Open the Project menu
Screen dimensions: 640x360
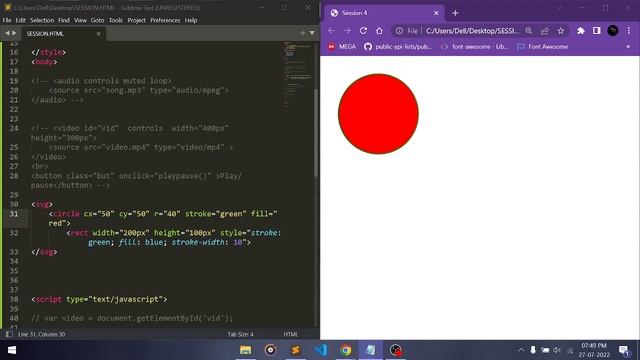click(x=136, y=20)
